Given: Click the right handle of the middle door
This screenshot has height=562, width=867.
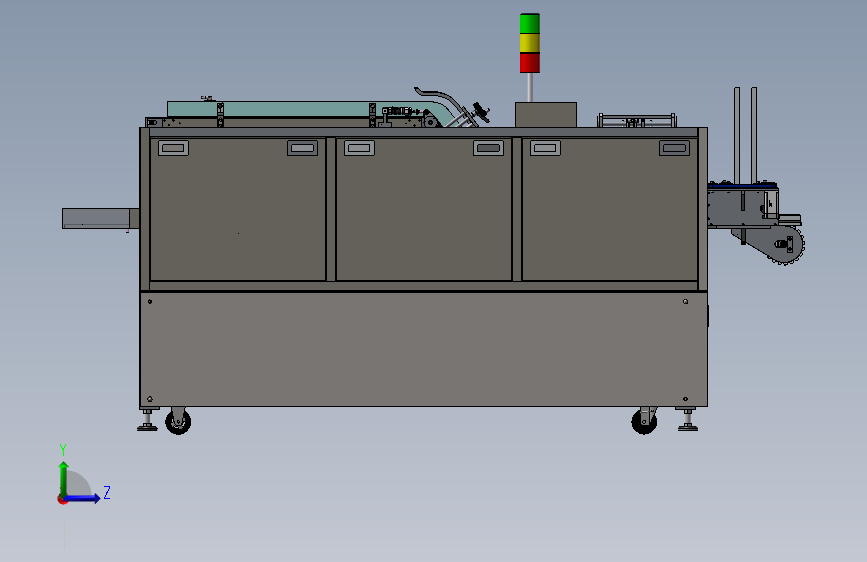Looking at the screenshot, I should pos(488,148).
